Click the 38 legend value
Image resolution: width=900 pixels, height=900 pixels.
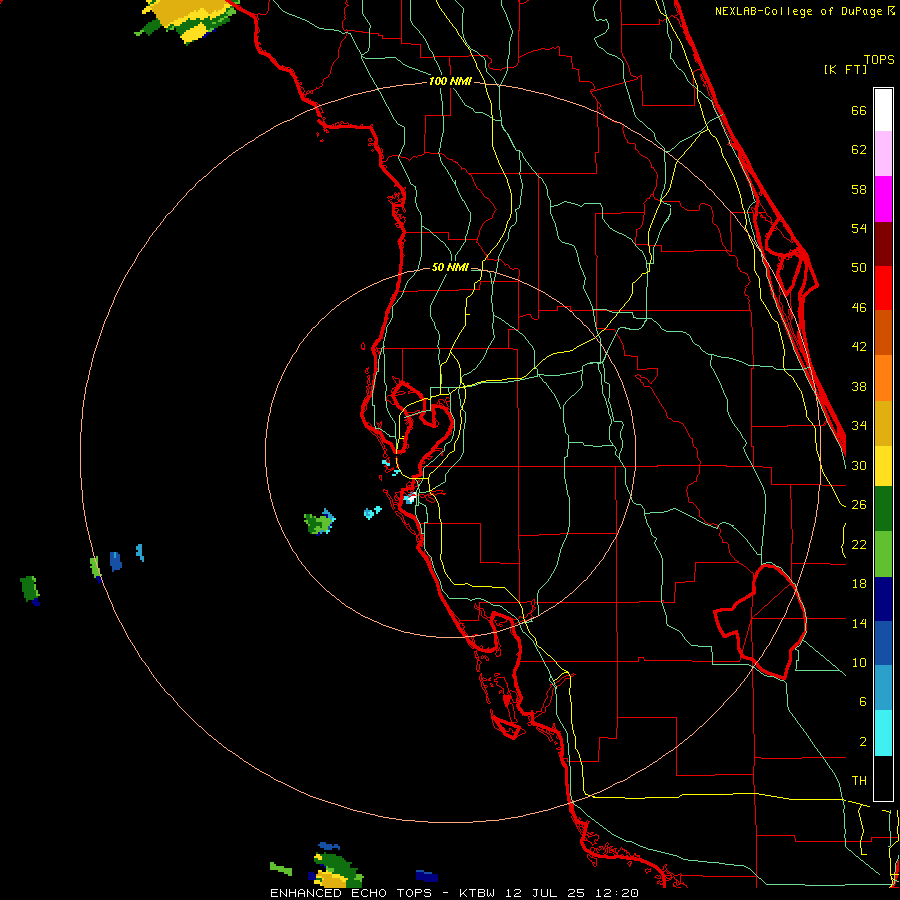(x=859, y=386)
